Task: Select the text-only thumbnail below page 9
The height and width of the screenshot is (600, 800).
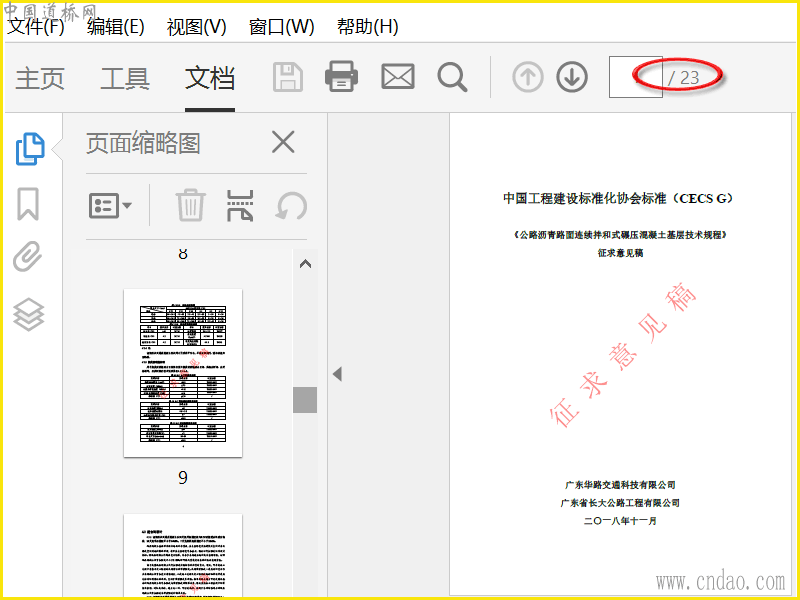Action: [183, 556]
